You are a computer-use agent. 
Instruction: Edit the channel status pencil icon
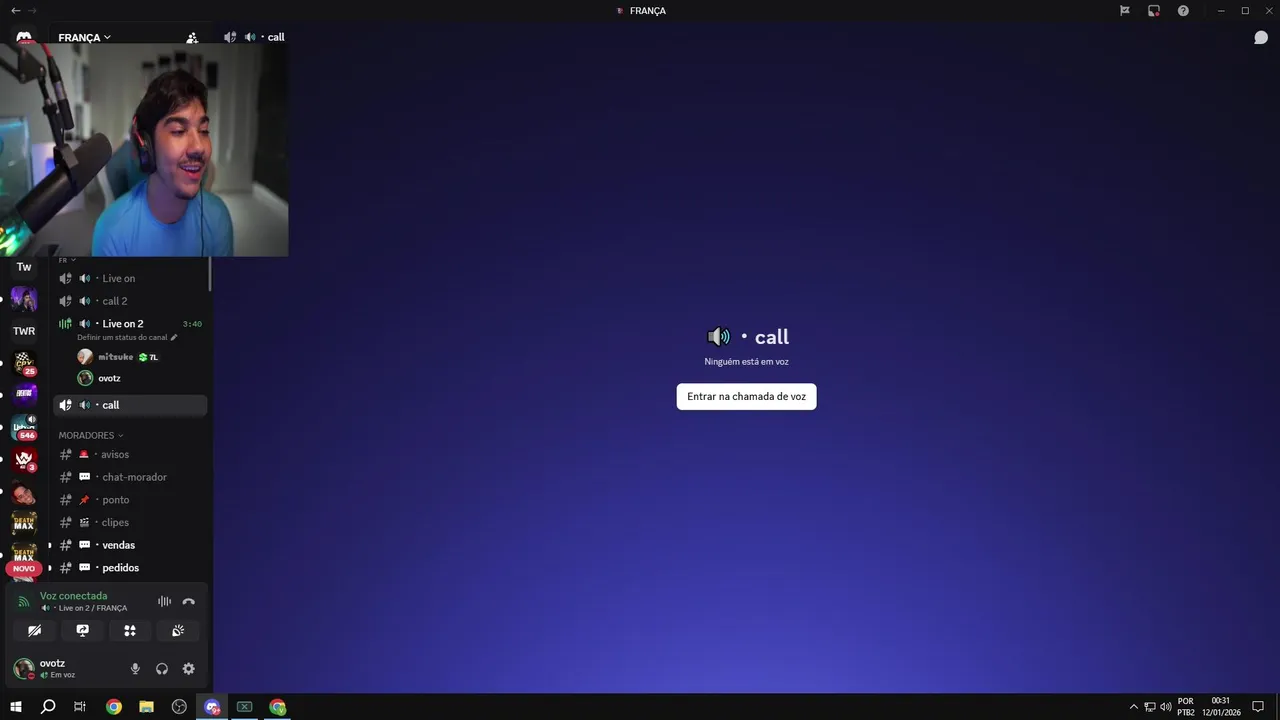tap(174, 337)
